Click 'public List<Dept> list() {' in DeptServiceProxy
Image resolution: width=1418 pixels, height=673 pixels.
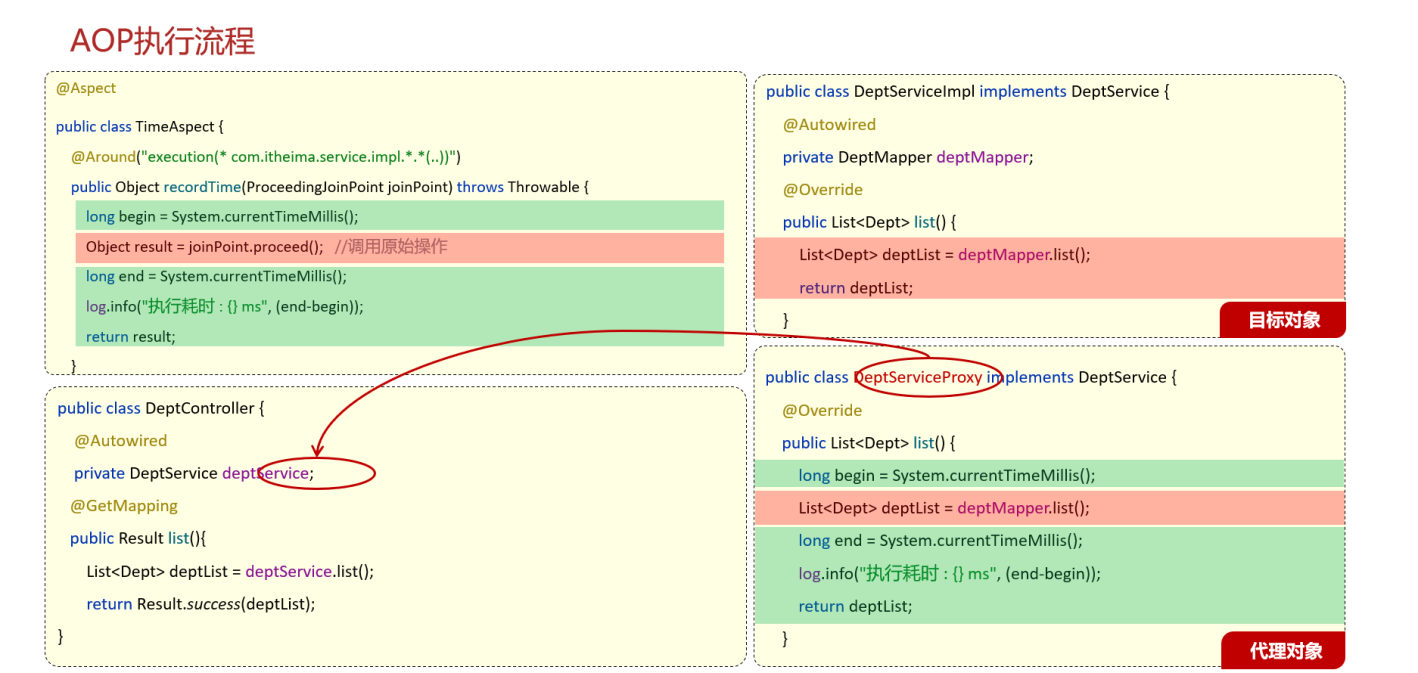pos(869,443)
